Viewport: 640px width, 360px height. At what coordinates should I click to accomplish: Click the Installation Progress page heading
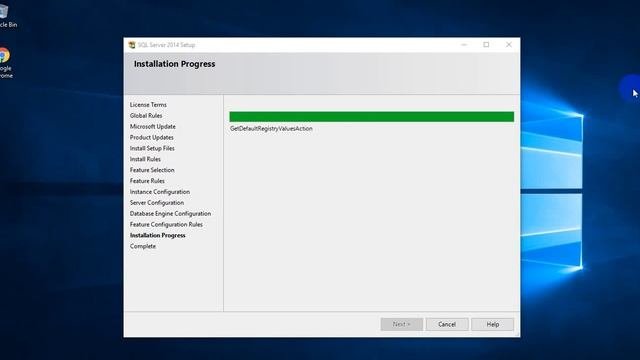tap(174, 64)
